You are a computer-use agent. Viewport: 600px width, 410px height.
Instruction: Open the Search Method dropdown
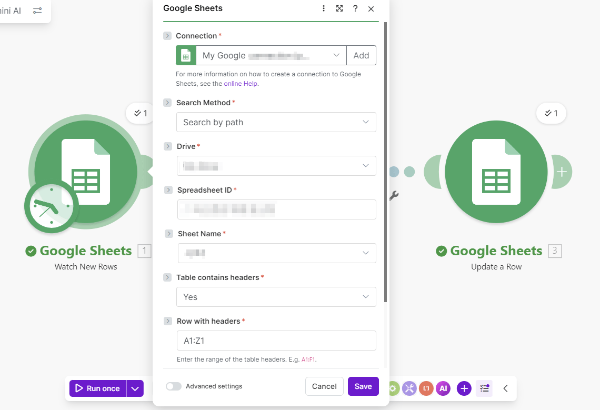tap(276, 122)
